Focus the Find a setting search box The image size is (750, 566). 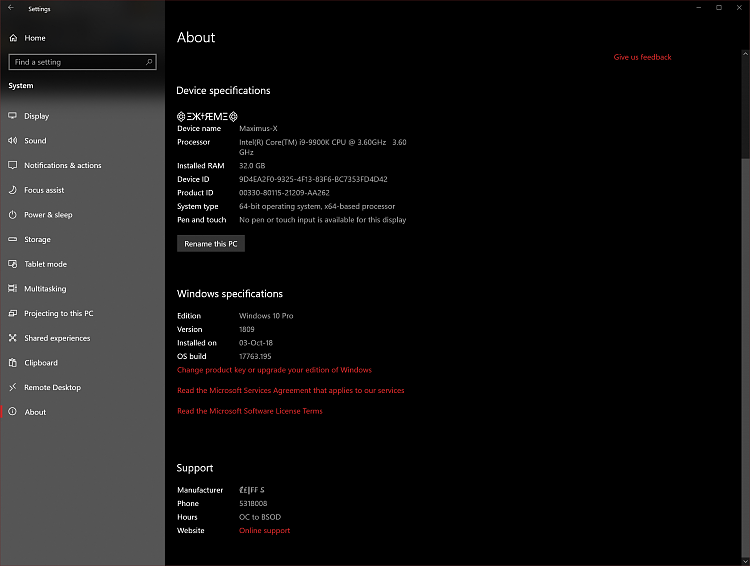(x=82, y=62)
